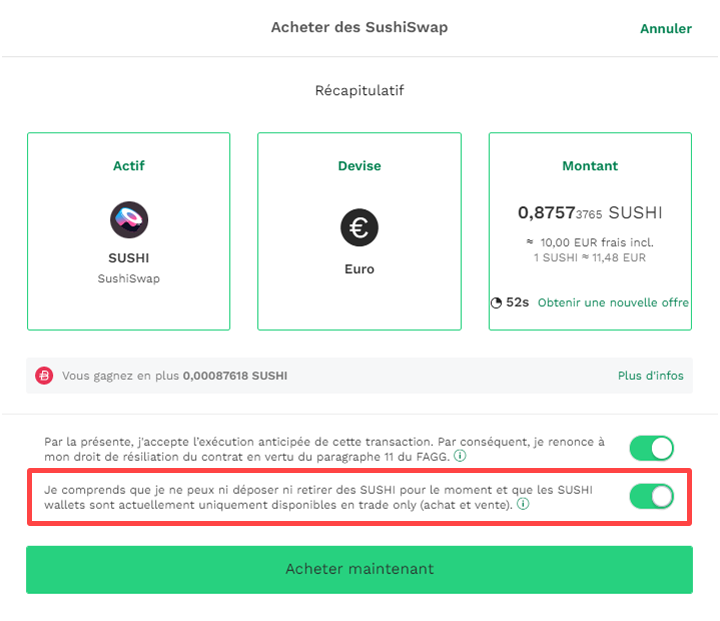Click the Euro currency symbol icon
Viewport: 720px width, 621px height.
pyautogui.click(x=359, y=227)
